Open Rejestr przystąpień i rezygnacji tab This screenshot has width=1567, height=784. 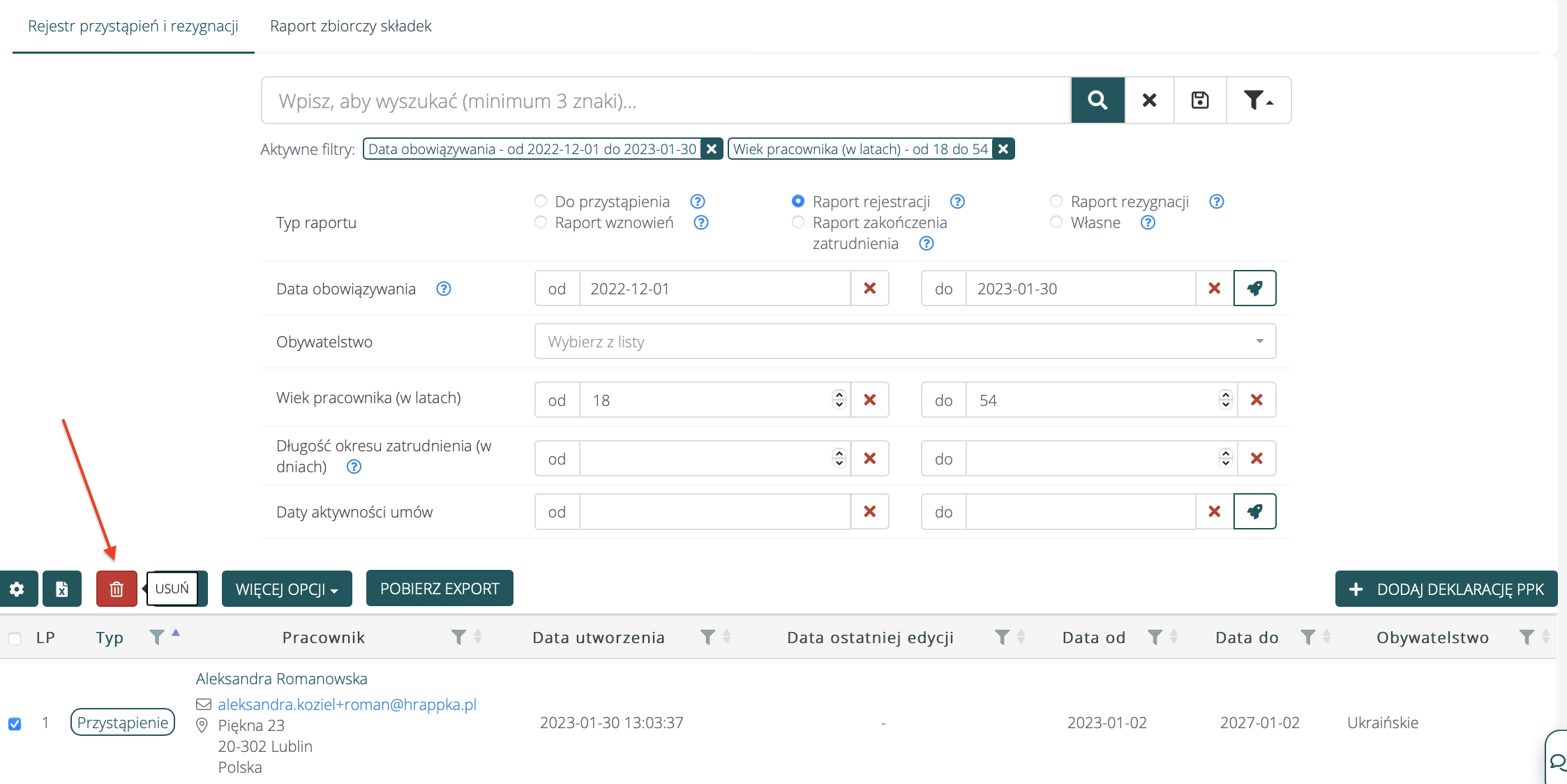coord(133,27)
